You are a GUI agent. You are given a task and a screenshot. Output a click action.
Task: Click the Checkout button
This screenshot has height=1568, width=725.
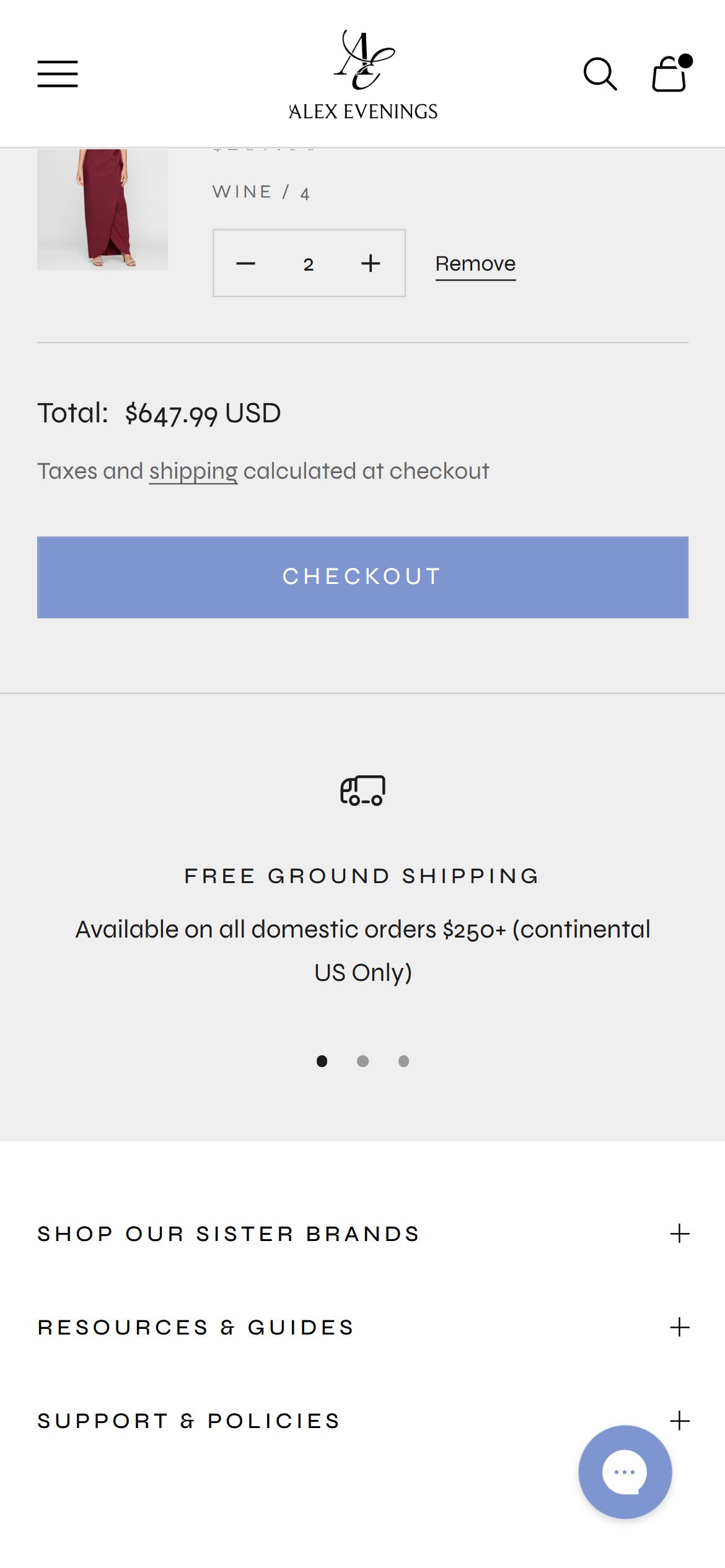coord(363,577)
